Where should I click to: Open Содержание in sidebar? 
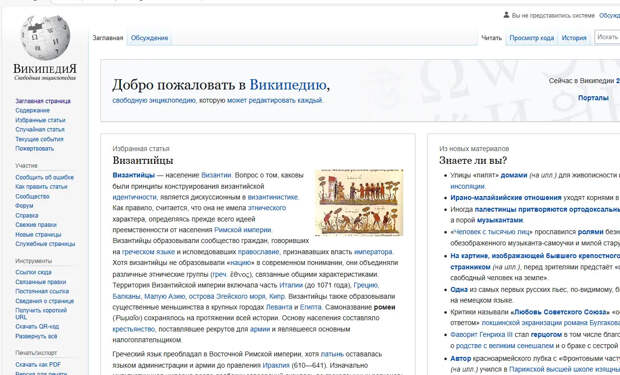(32, 110)
